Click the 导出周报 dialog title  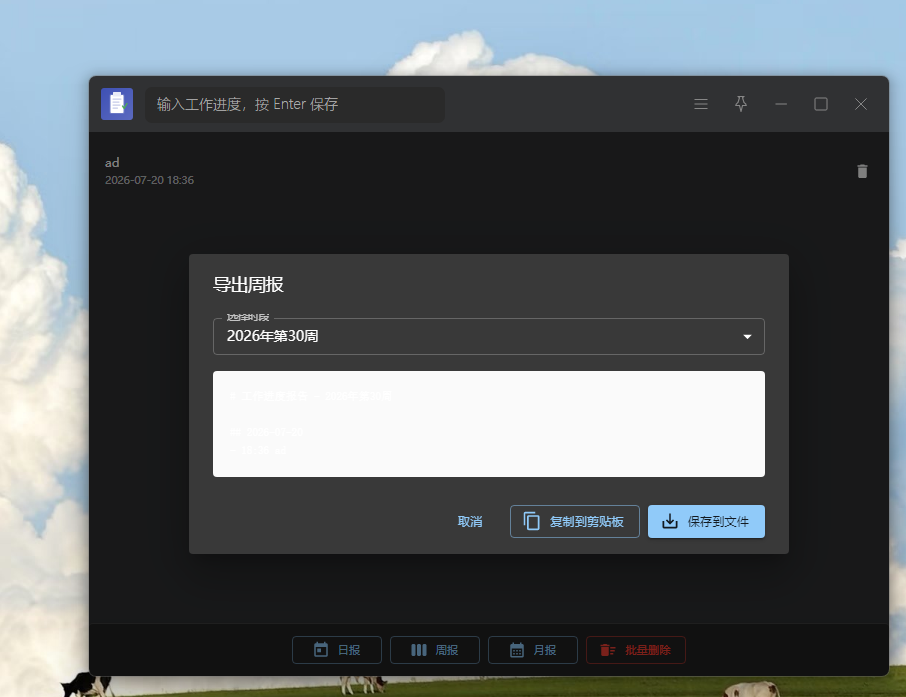point(248,285)
